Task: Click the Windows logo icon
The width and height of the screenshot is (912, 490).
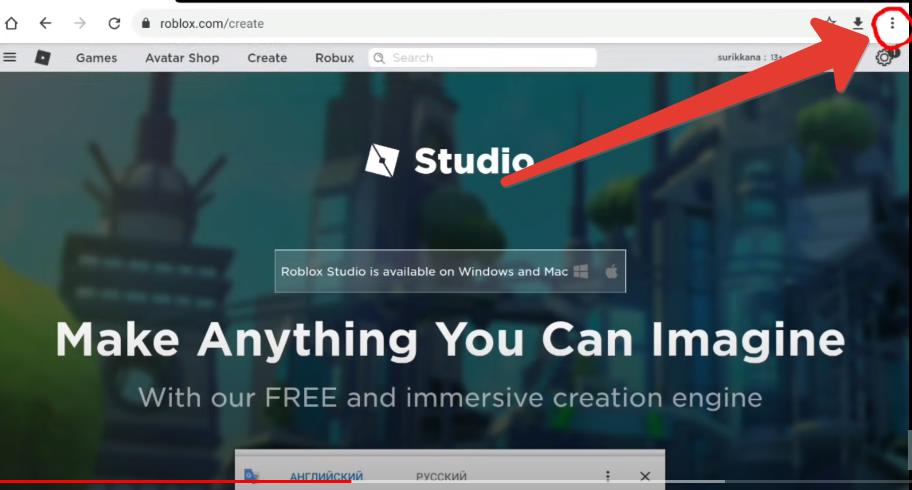Action: [580, 271]
